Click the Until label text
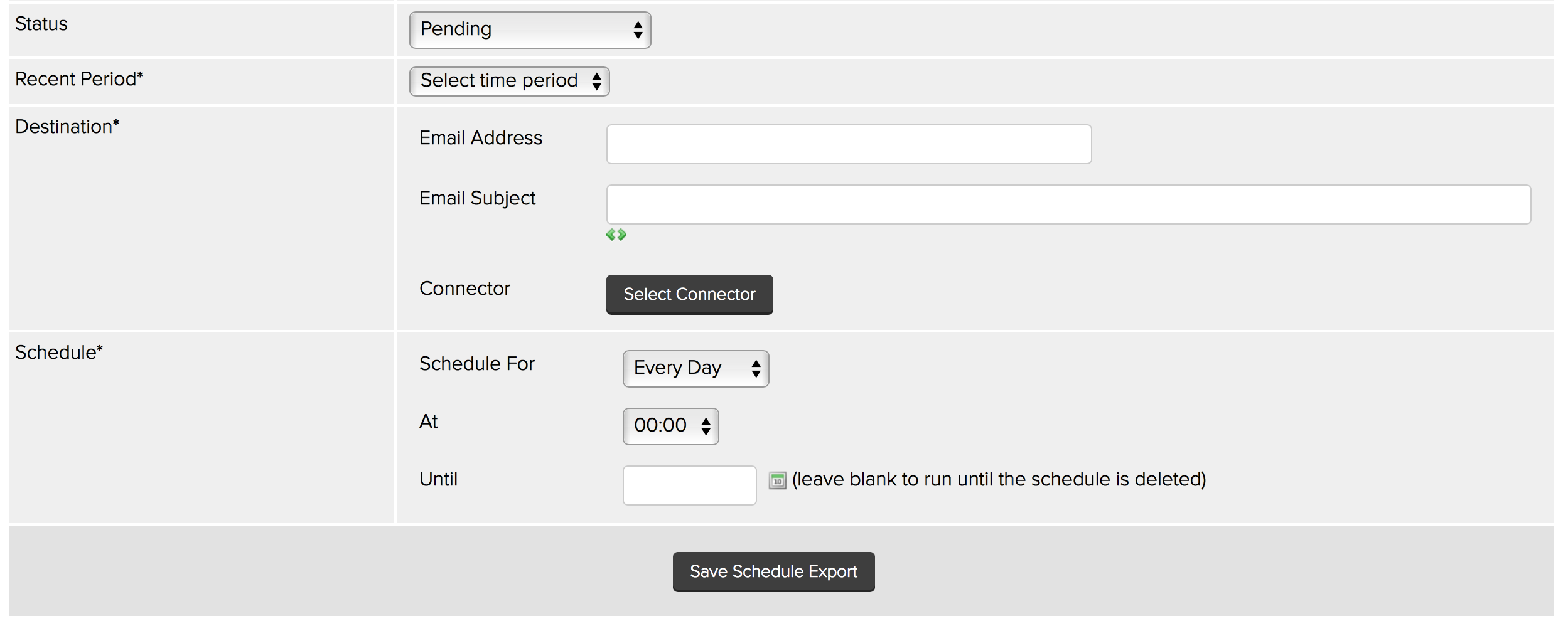Viewport: 1568px width, 631px height. [x=438, y=479]
